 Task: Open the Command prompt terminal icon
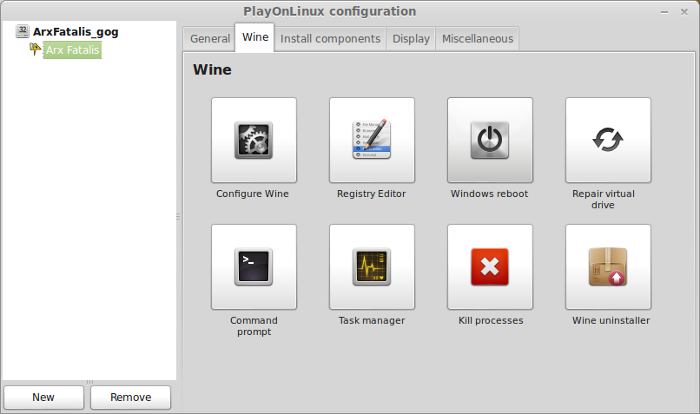tap(254, 267)
